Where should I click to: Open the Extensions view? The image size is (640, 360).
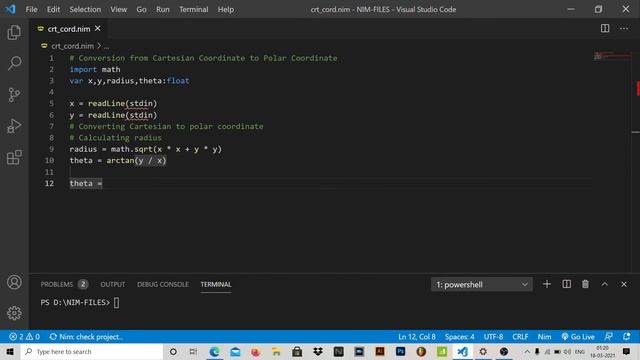point(14,157)
